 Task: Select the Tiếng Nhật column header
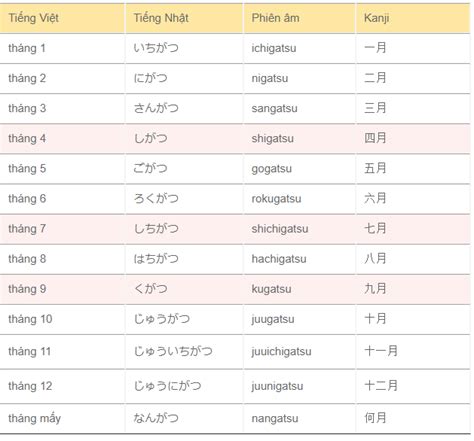click(x=184, y=18)
